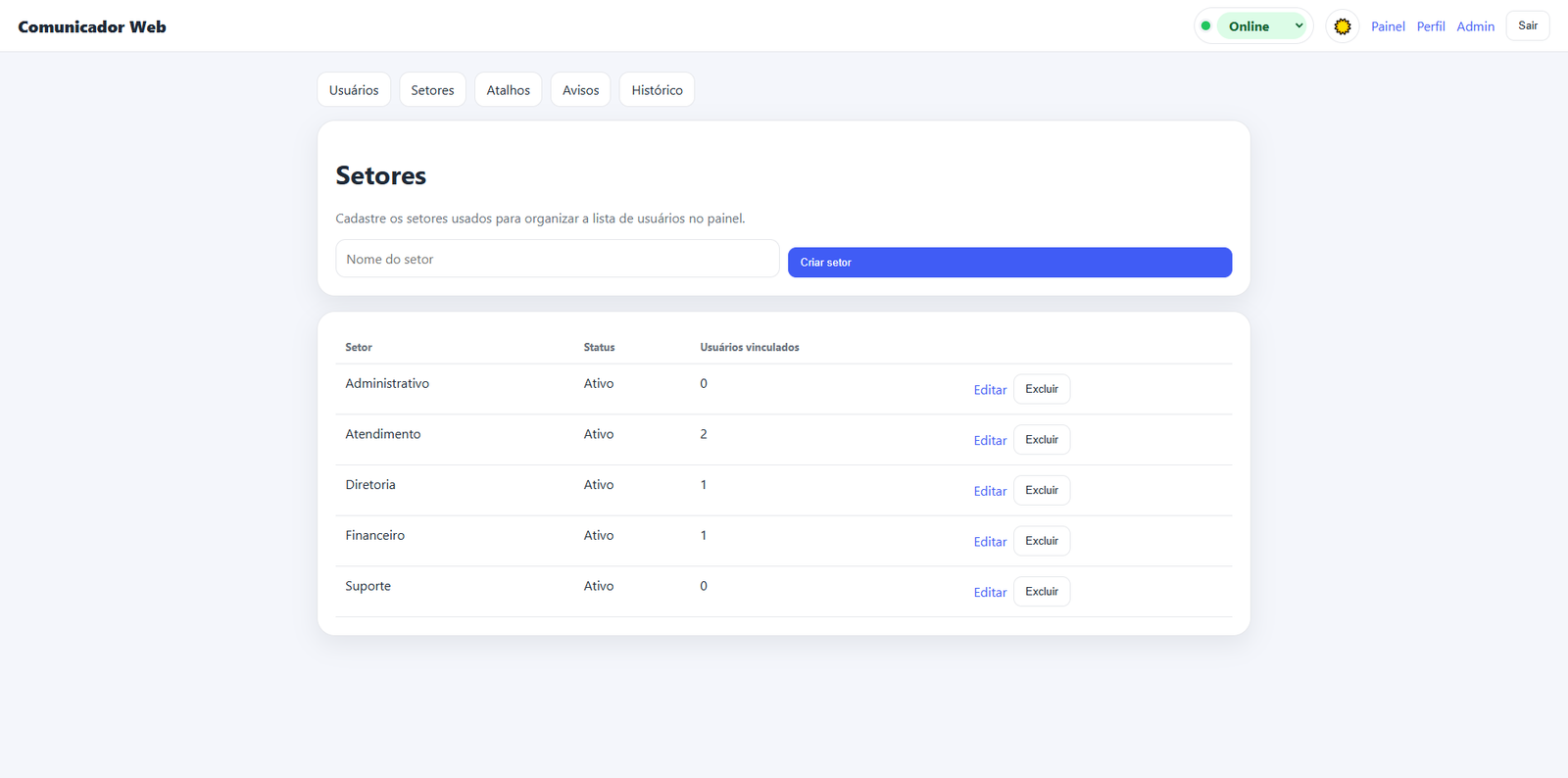Viewport: 1568px width, 778px height.
Task: Open the Online status dropdown
Action: (x=1263, y=26)
